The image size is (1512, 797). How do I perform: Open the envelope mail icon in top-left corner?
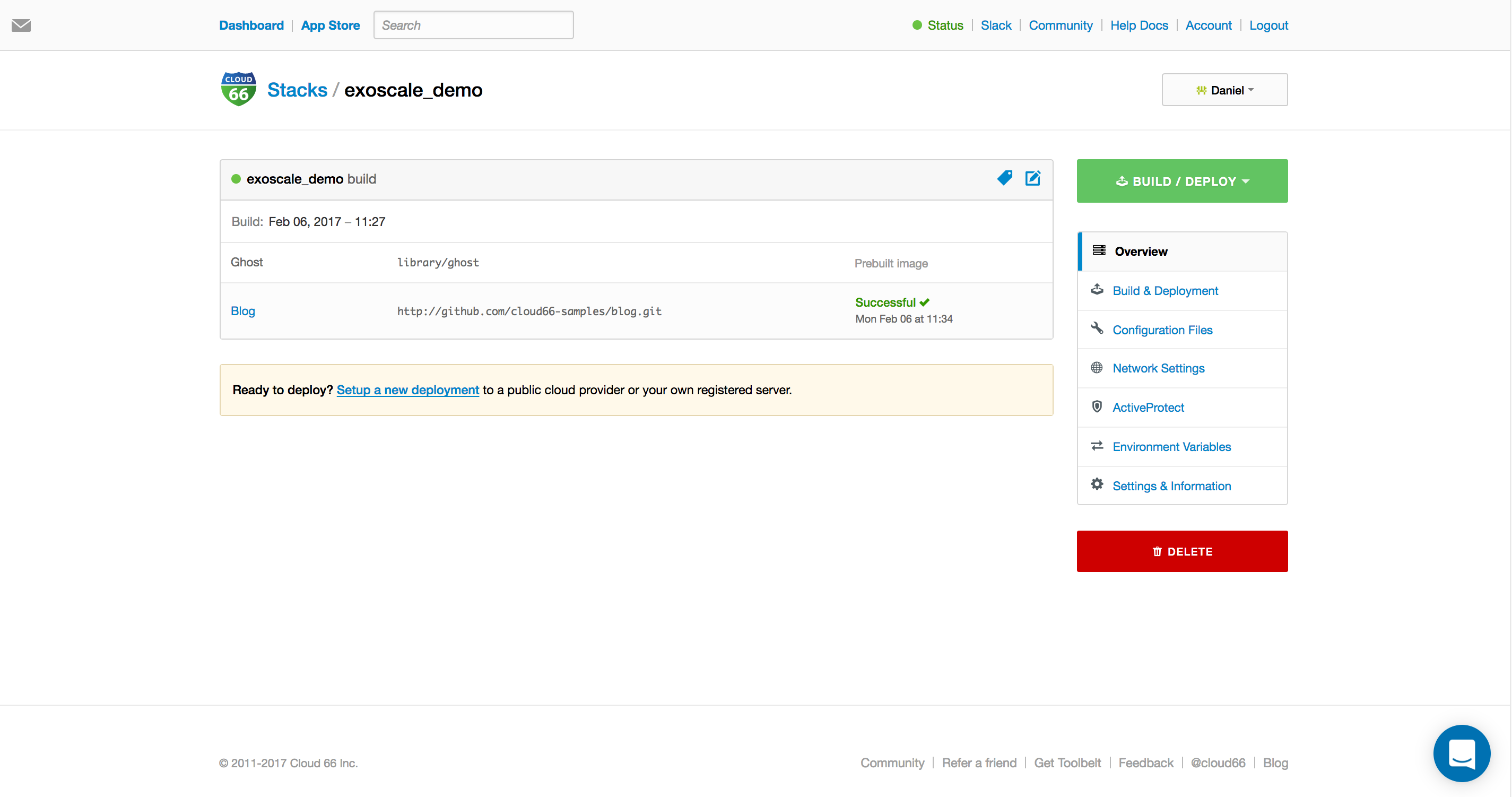[x=22, y=25]
